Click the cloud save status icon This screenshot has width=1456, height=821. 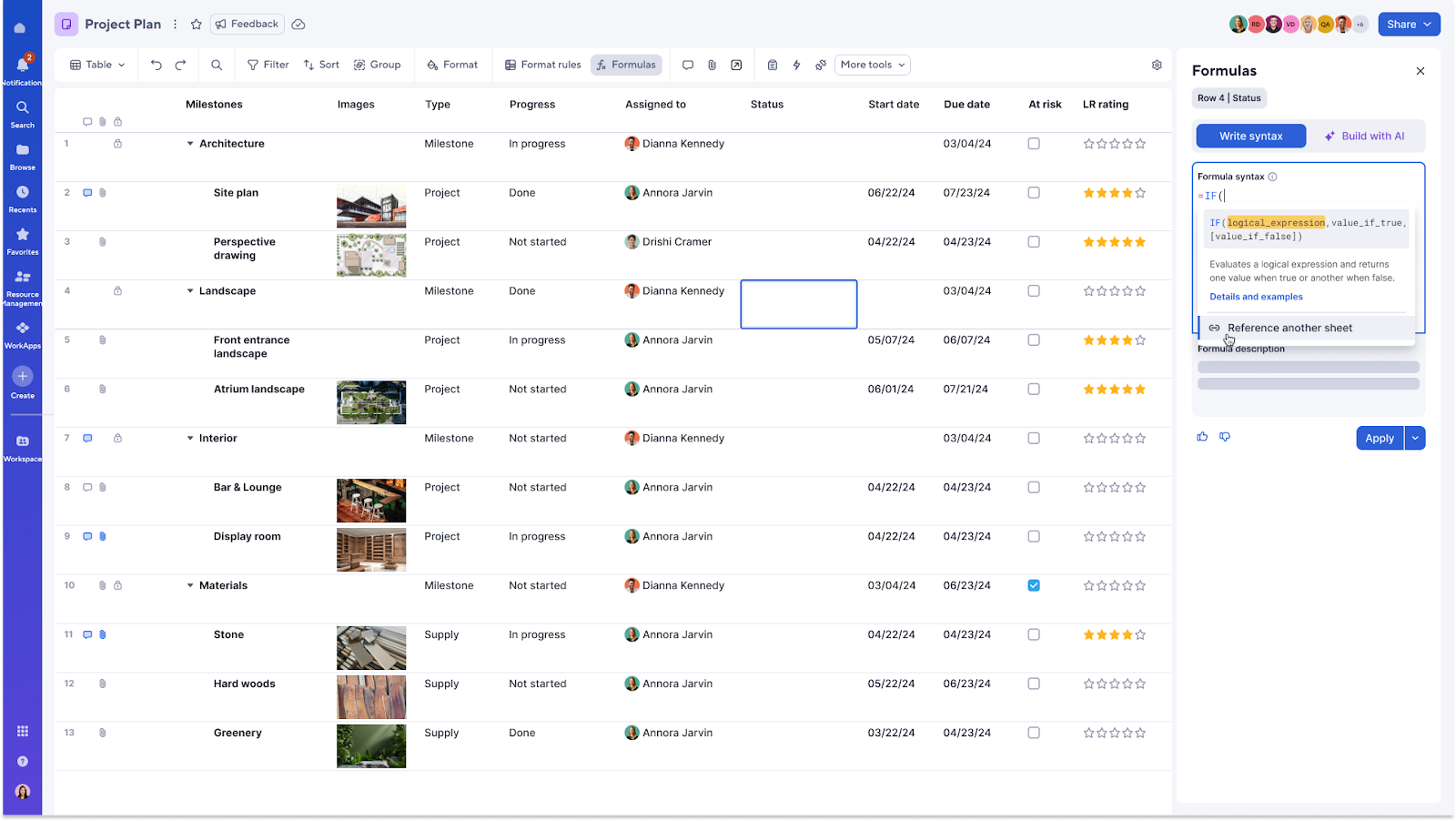pos(298,25)
